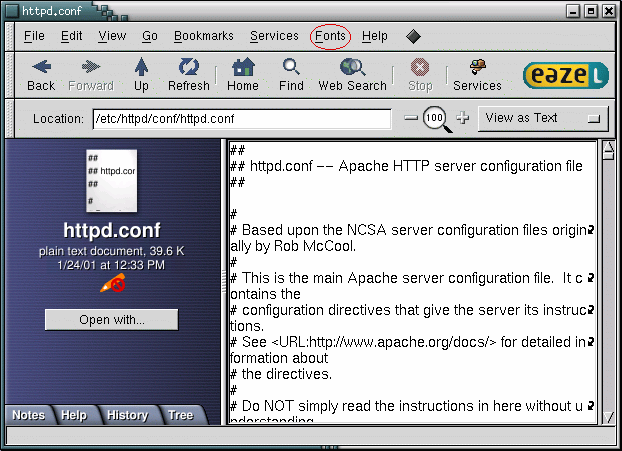
Task: Open the title bar window menu icon
Action: coord(12,11)
